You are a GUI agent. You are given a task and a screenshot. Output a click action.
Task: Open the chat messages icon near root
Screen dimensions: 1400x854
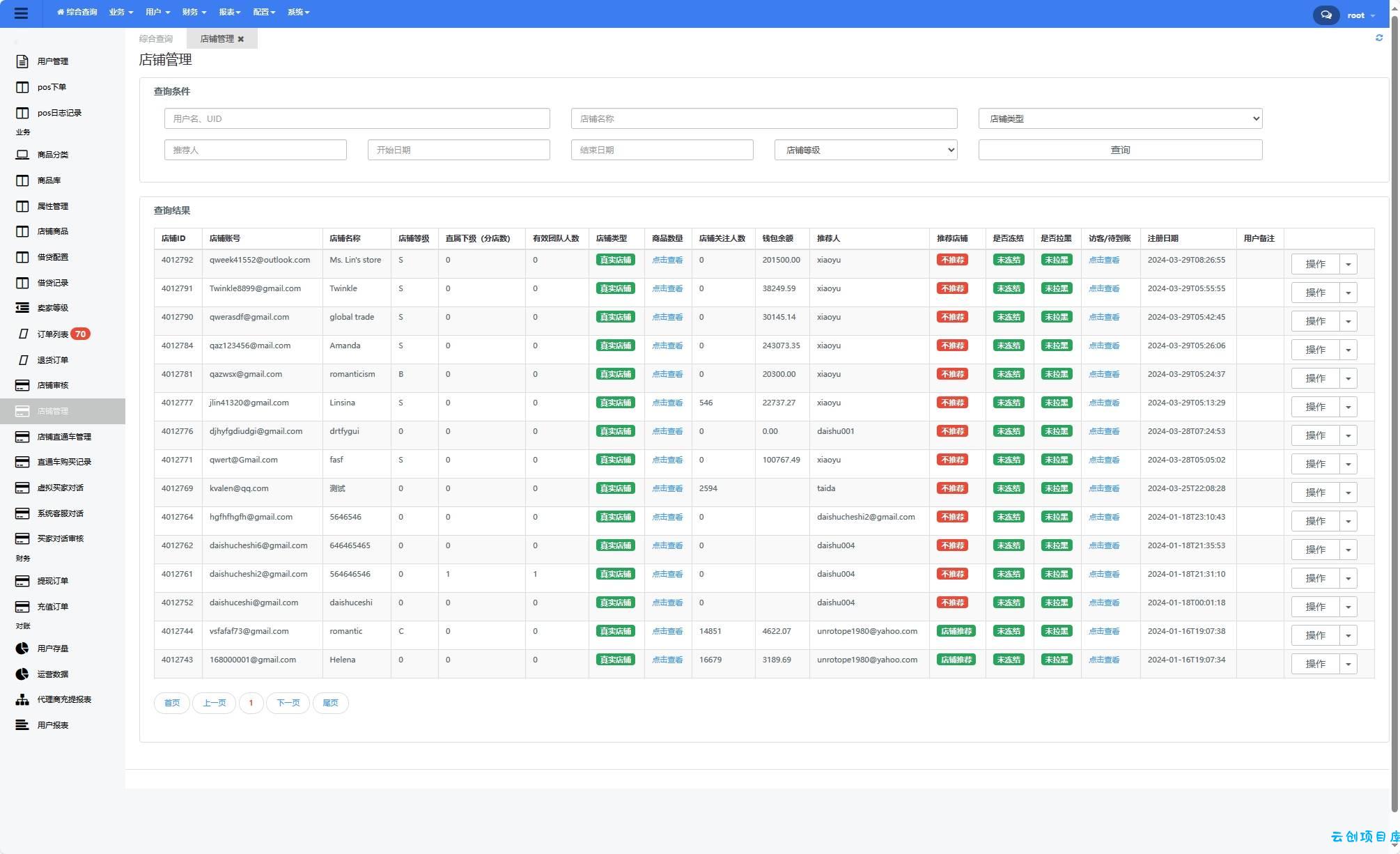click(x=1326, y=15)
